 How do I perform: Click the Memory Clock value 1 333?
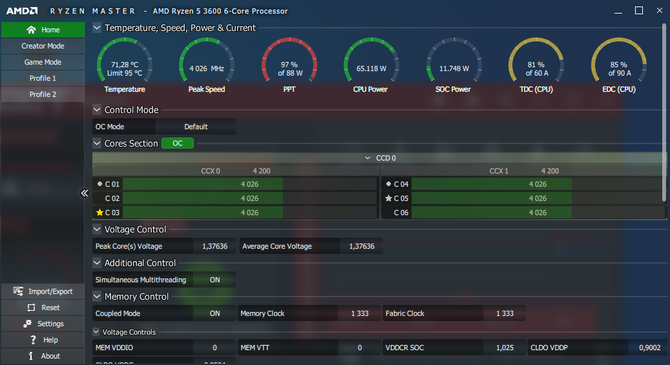(x=359, y=313)
